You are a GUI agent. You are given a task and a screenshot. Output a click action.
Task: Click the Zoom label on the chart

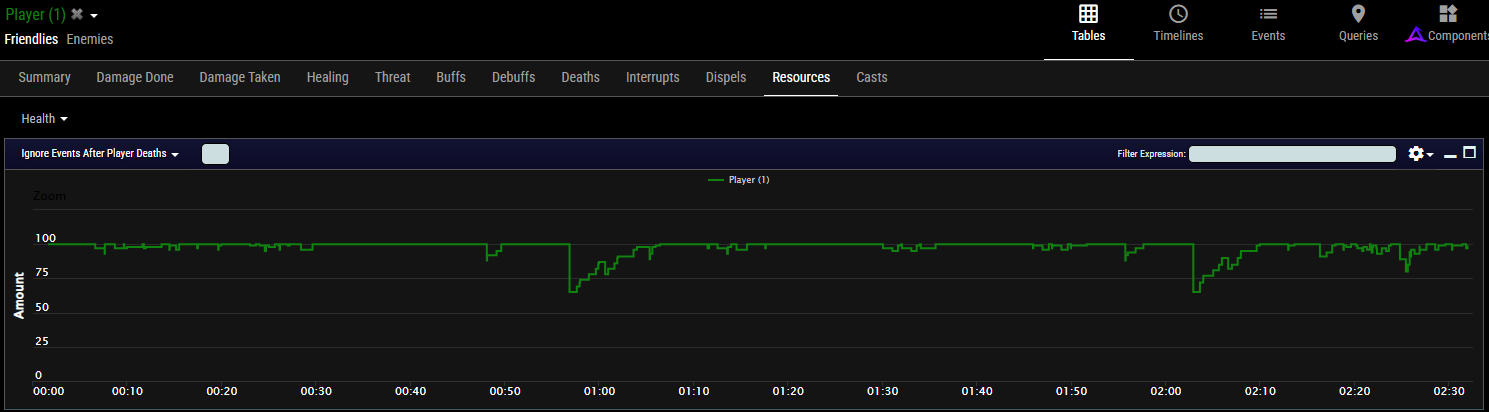pyautogui.click(x=50, y=196)
